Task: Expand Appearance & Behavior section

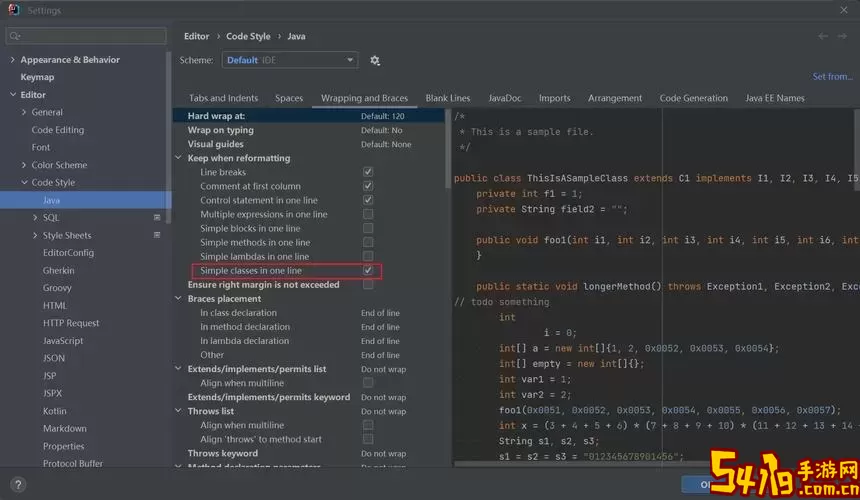Action: point(13,59)
